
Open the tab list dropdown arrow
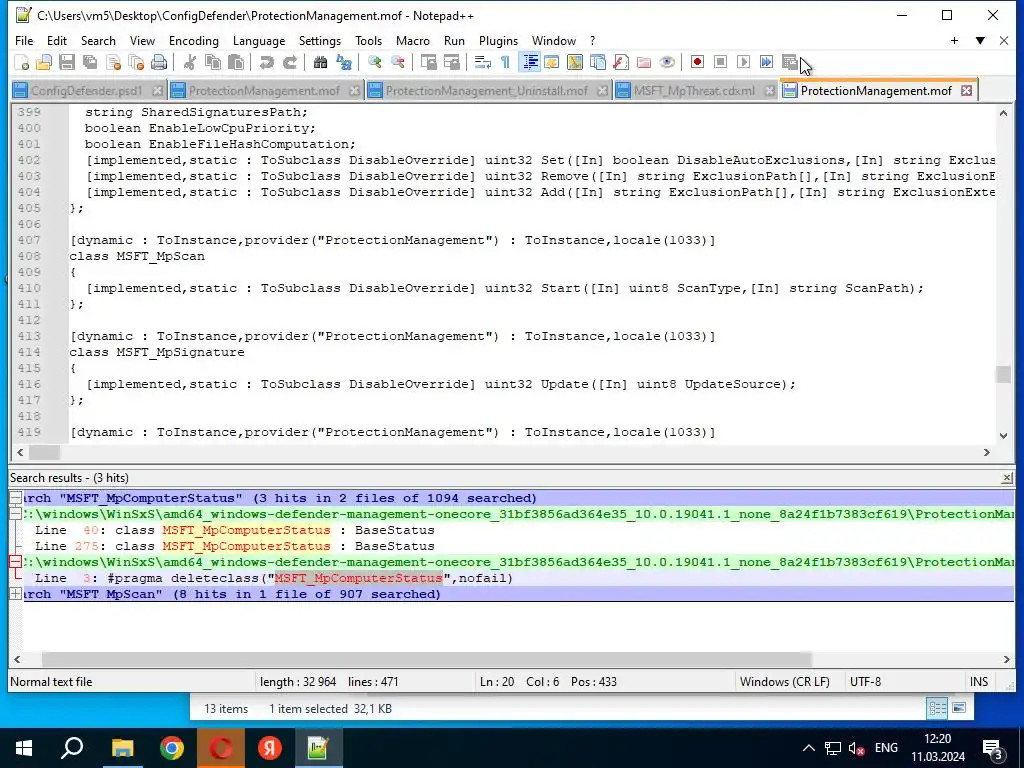980,40
